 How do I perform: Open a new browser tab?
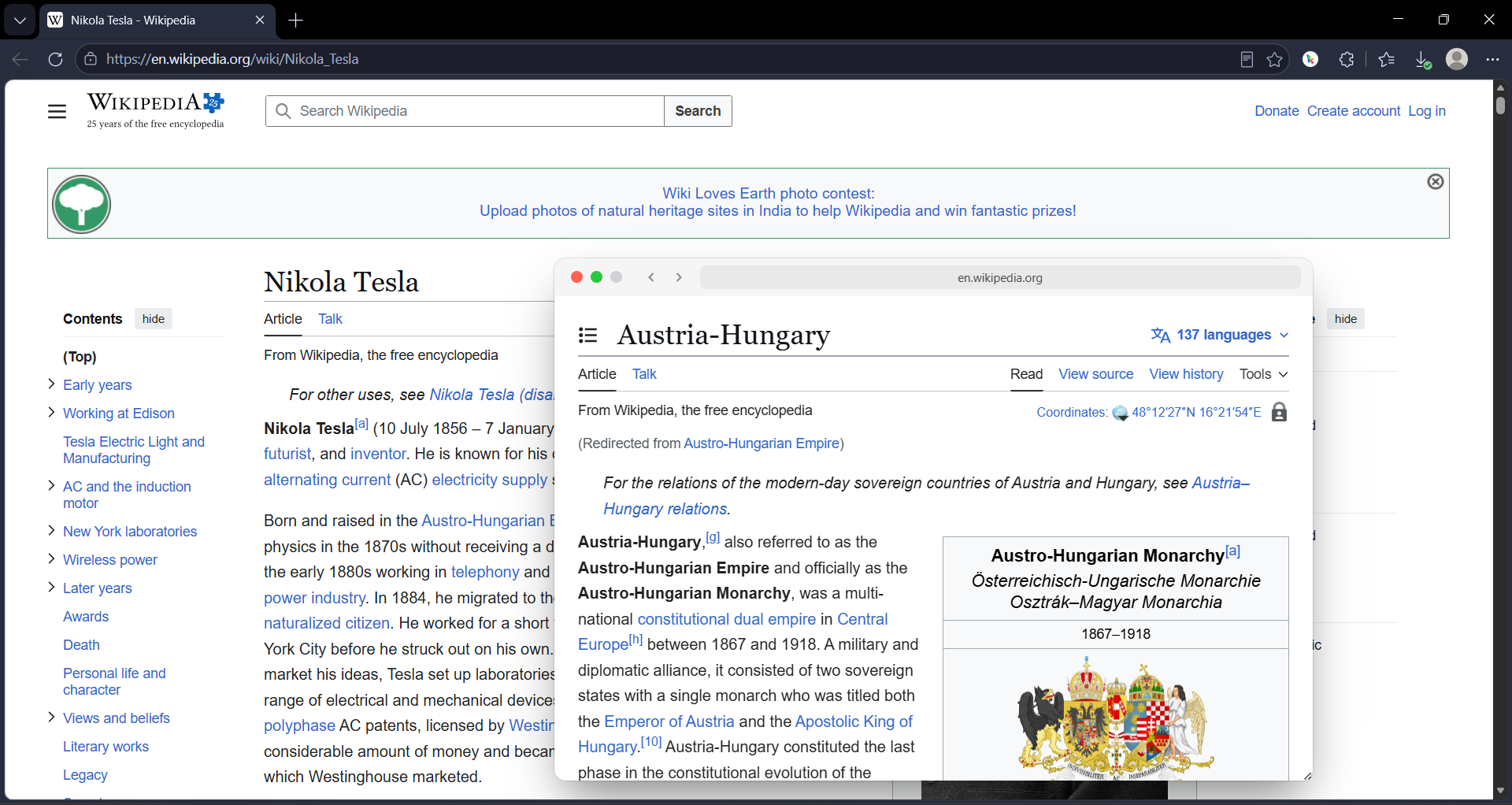(296, 20)
